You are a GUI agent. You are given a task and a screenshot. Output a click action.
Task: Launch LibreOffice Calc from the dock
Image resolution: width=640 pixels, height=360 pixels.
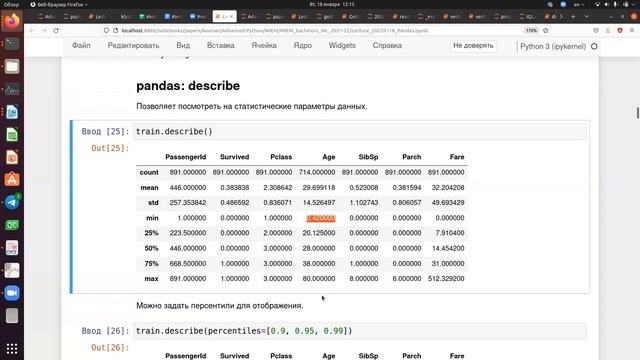(x=12, y=134)
